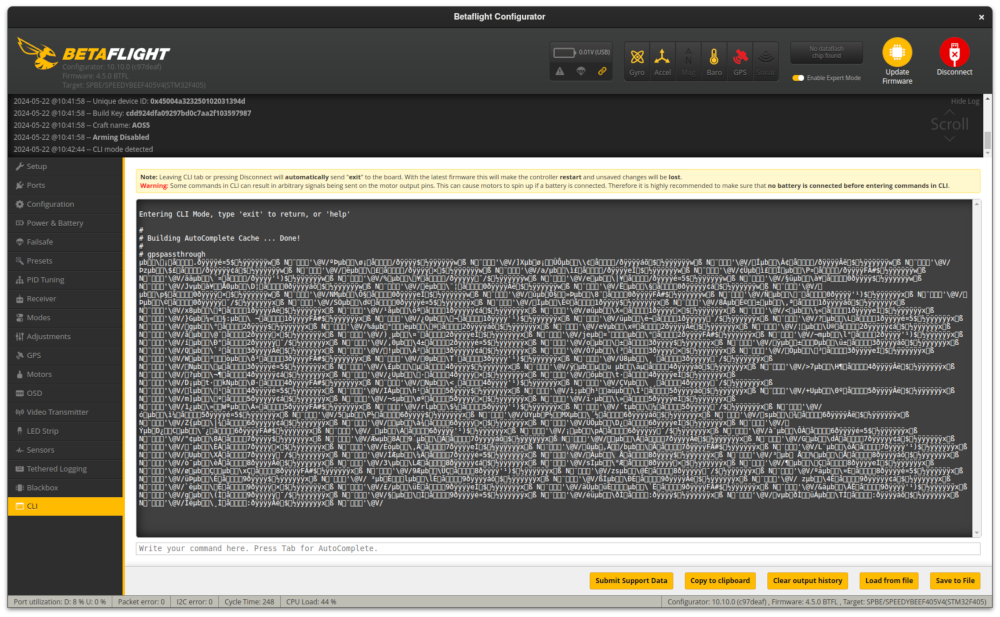
Task: Click the 'Building AutoComplete Cache ... Done!' line
Action: (x=219, y=238)
